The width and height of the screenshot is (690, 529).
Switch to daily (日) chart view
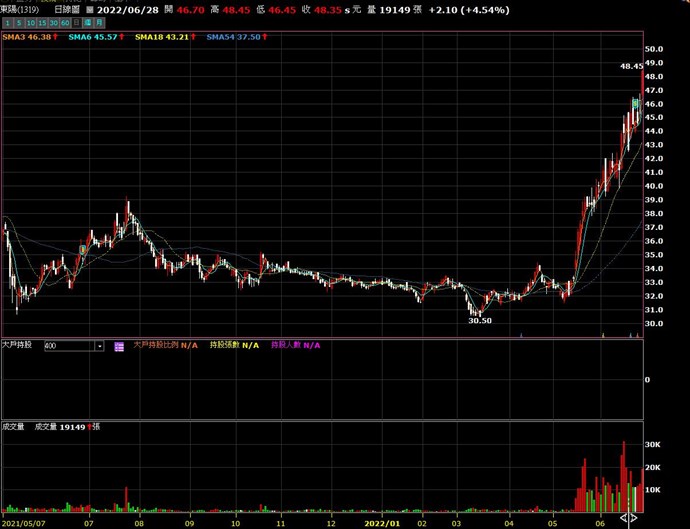[76, 22]
